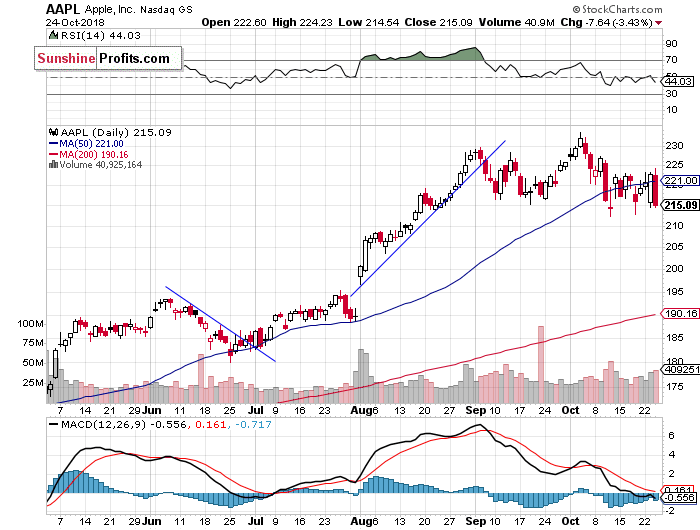
Task: Click the 44.03 RSI value tag
Action: 678,81
